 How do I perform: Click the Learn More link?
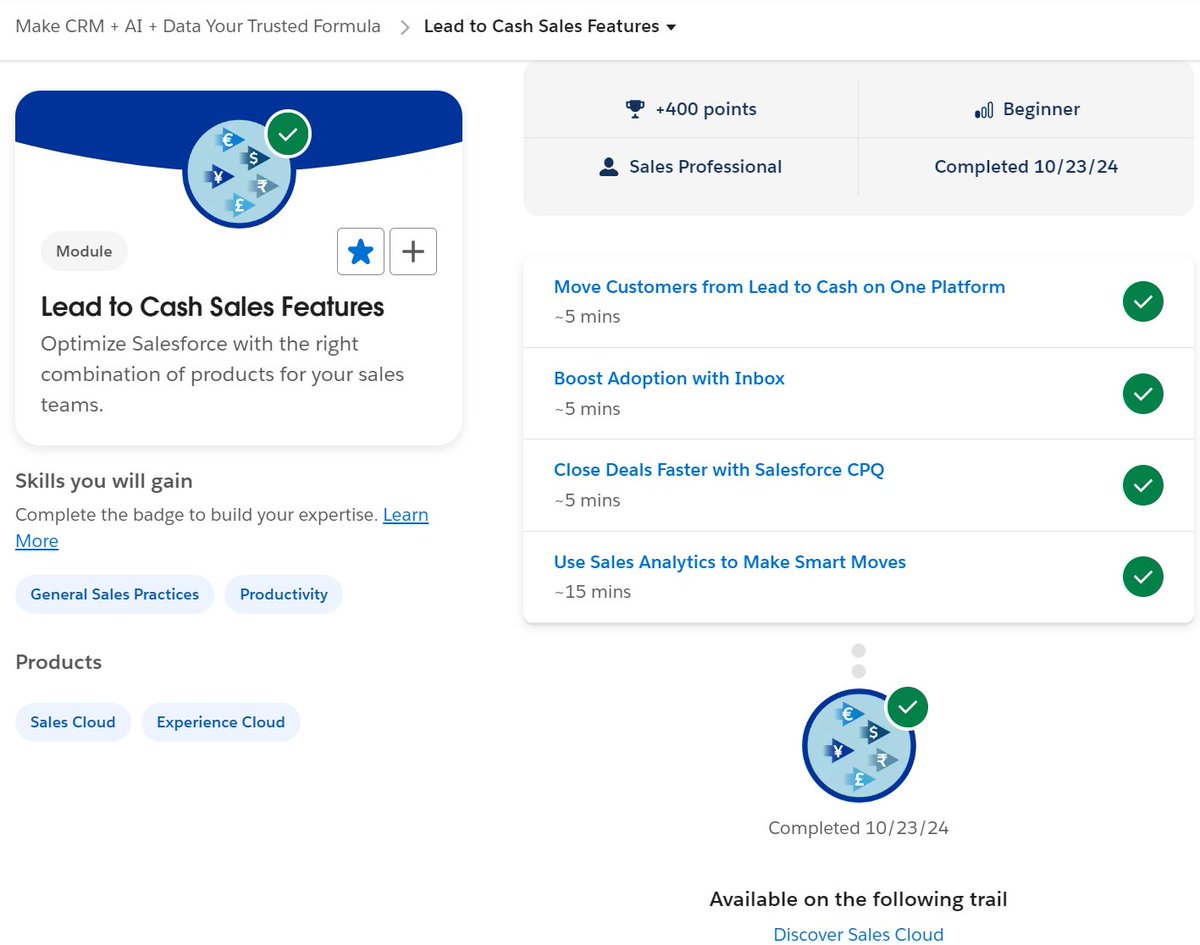point(406,515)
